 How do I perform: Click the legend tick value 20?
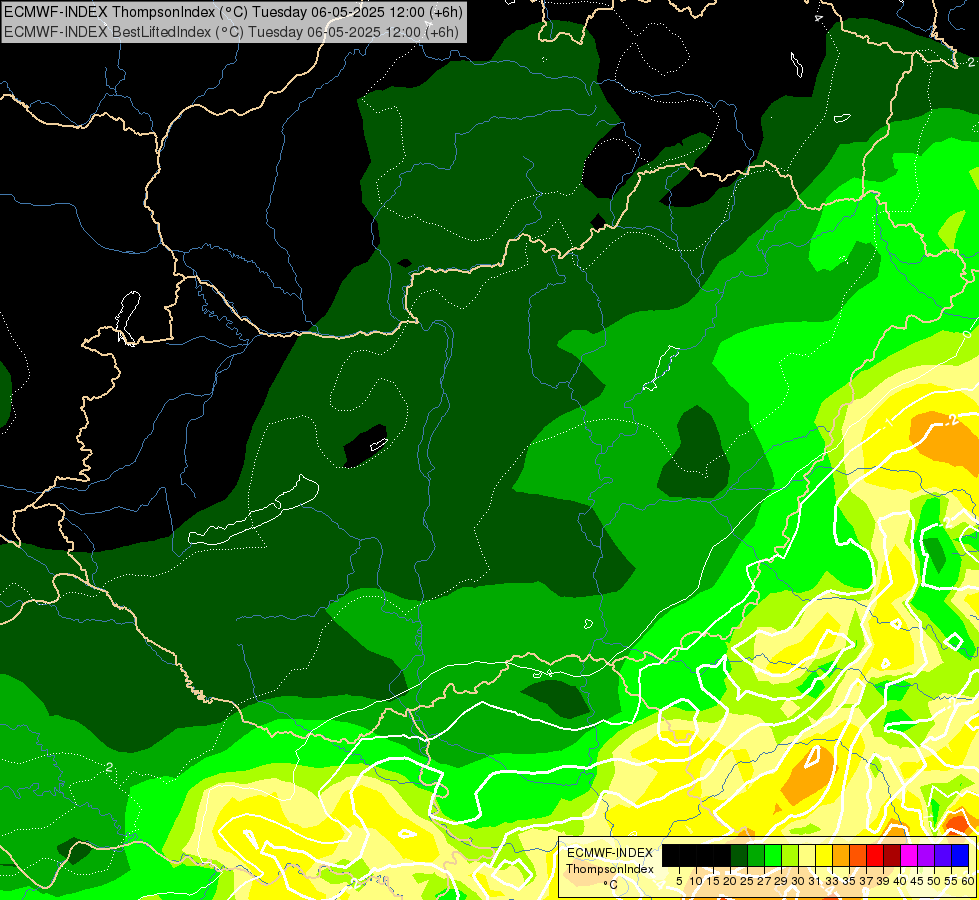730,881
